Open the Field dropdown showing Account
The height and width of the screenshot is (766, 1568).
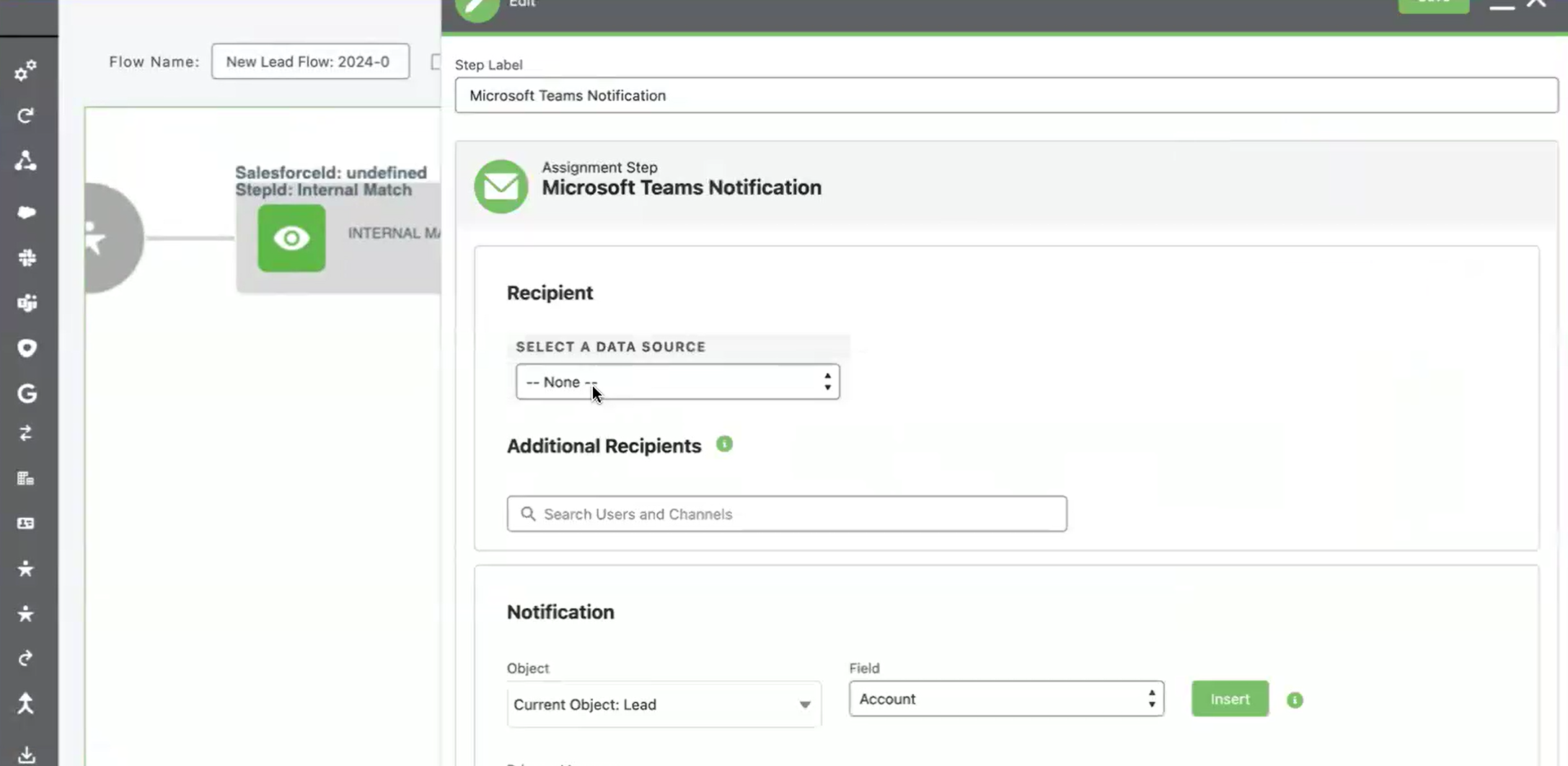[1006, 699]
